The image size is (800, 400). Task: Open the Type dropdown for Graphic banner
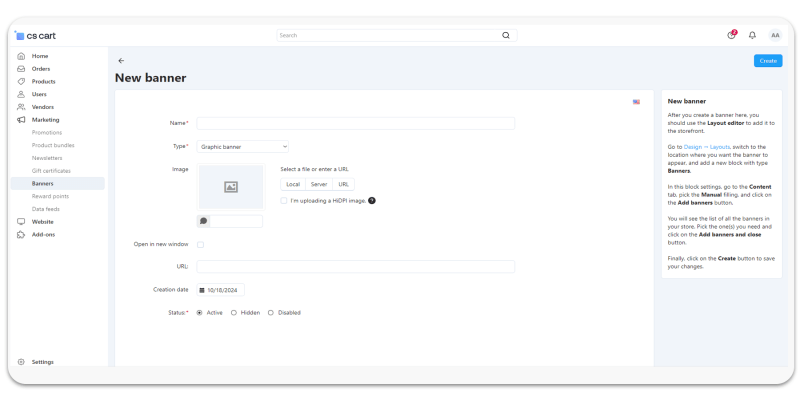243,146
